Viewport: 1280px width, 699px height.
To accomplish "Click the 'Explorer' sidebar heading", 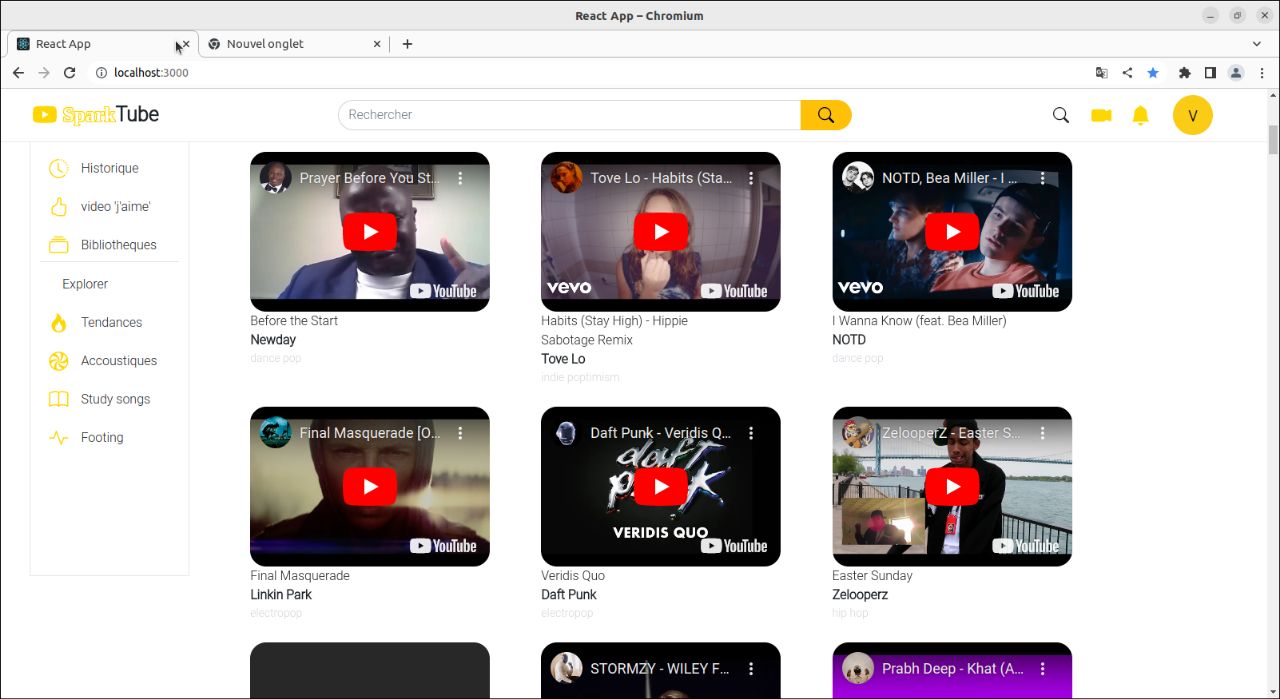I will click(x=85, y=284).
